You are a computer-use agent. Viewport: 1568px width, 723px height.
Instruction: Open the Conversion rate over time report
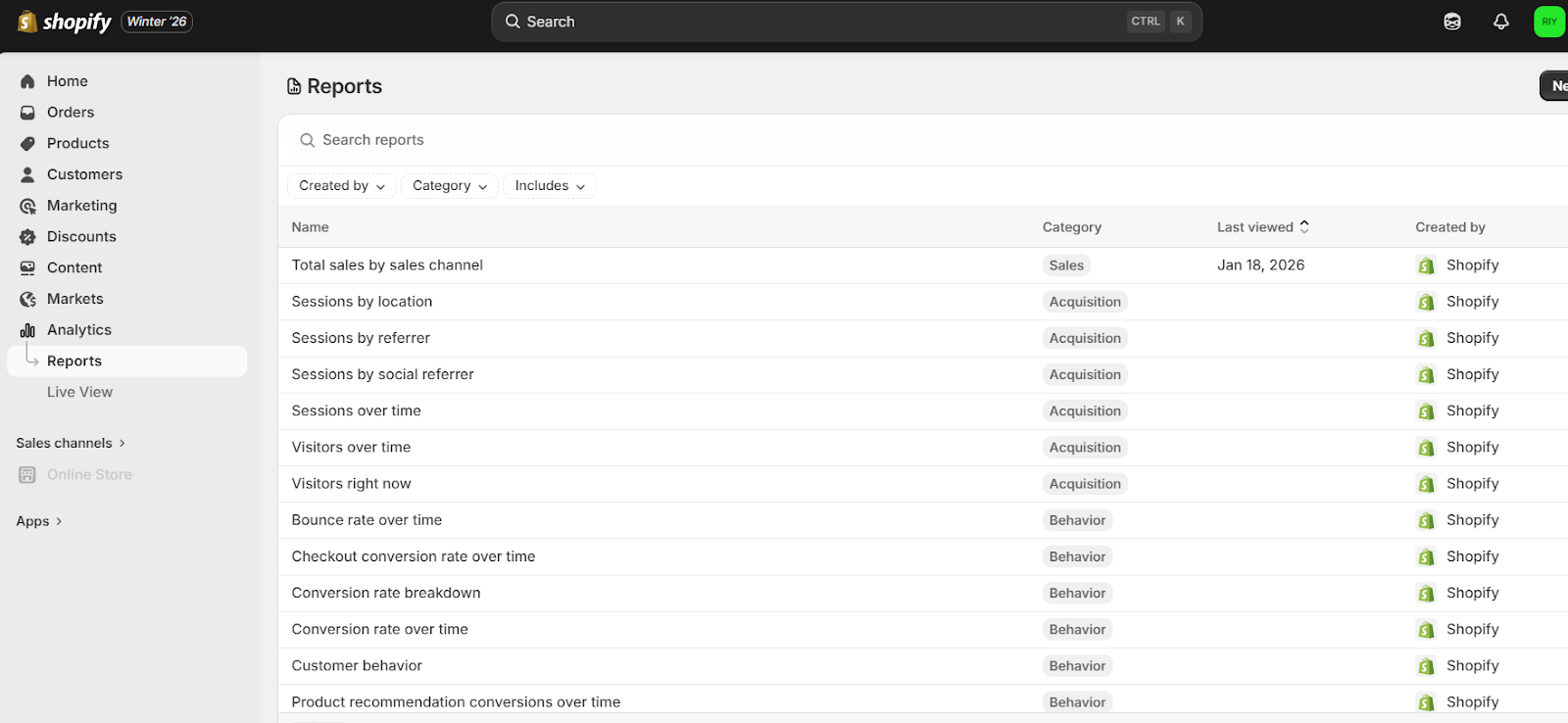click(x=379, y=630)
